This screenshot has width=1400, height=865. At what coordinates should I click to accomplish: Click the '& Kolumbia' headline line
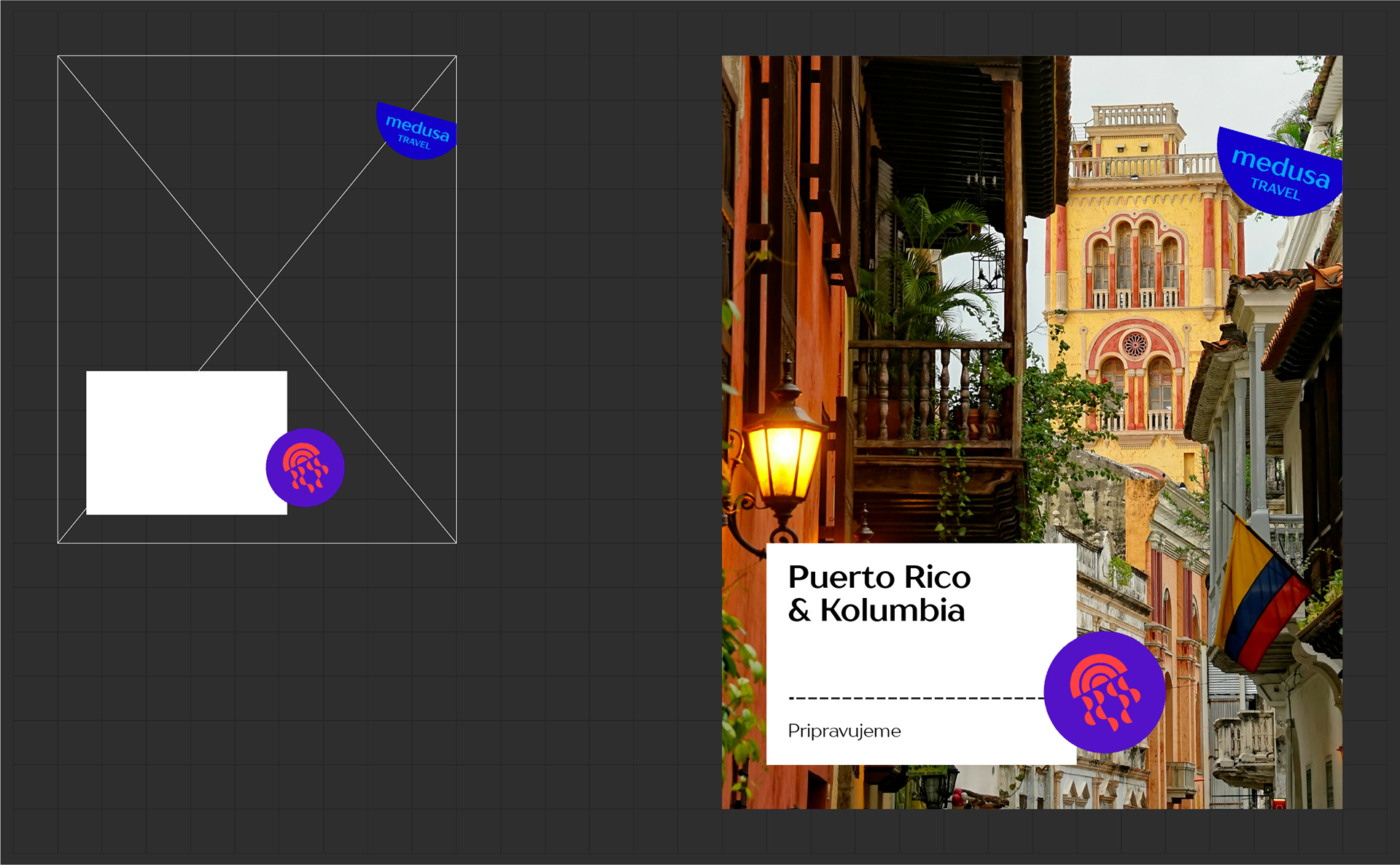(876, 610)
